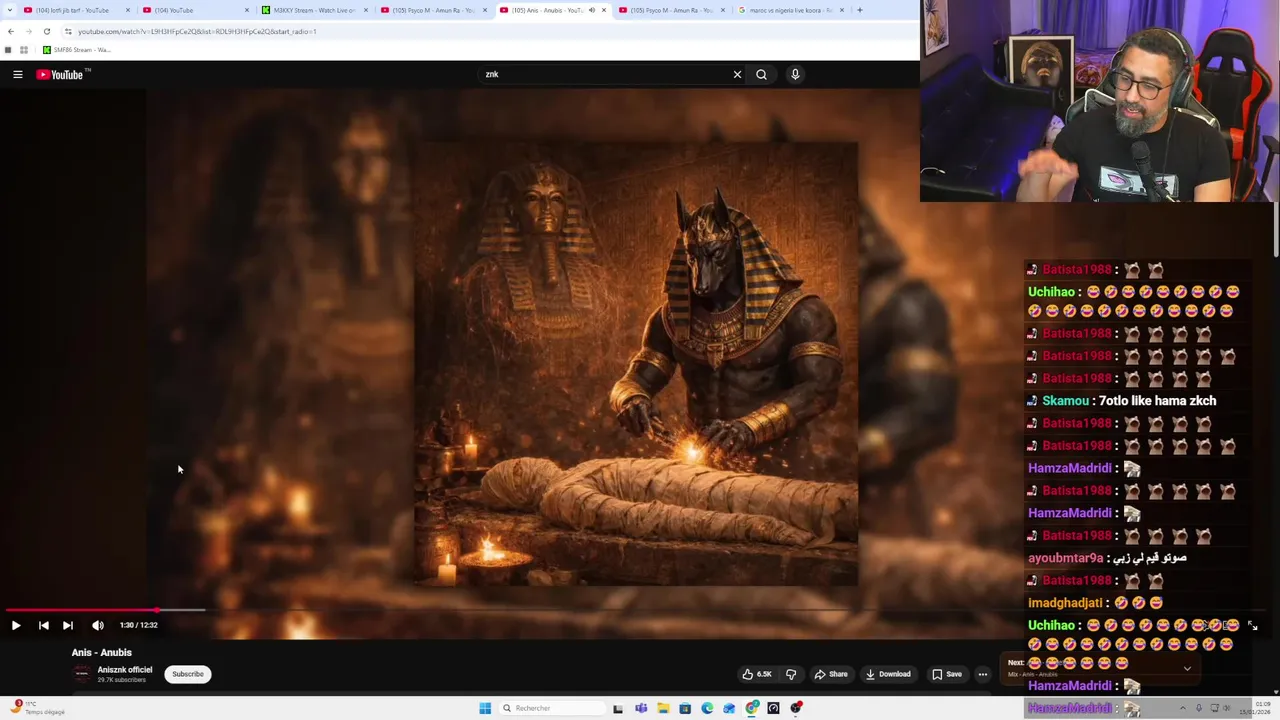Mute the tab using its audio speaker icon
1280x720 pixels.
click(591, 10)
